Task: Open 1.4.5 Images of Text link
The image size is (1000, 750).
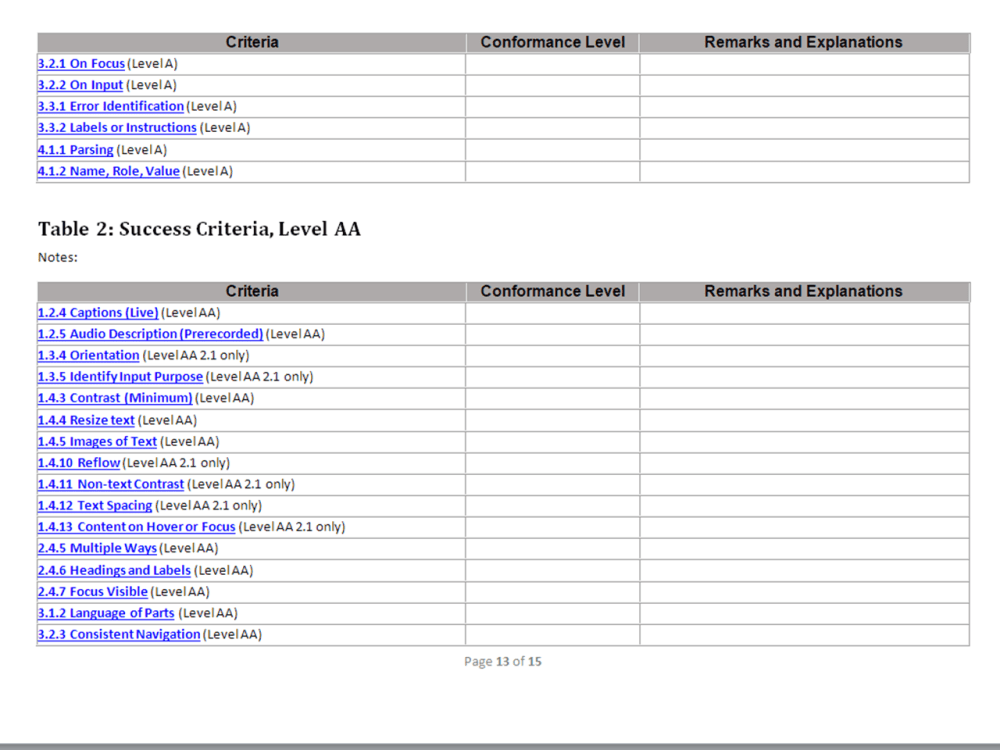Action: coord(97,441)
